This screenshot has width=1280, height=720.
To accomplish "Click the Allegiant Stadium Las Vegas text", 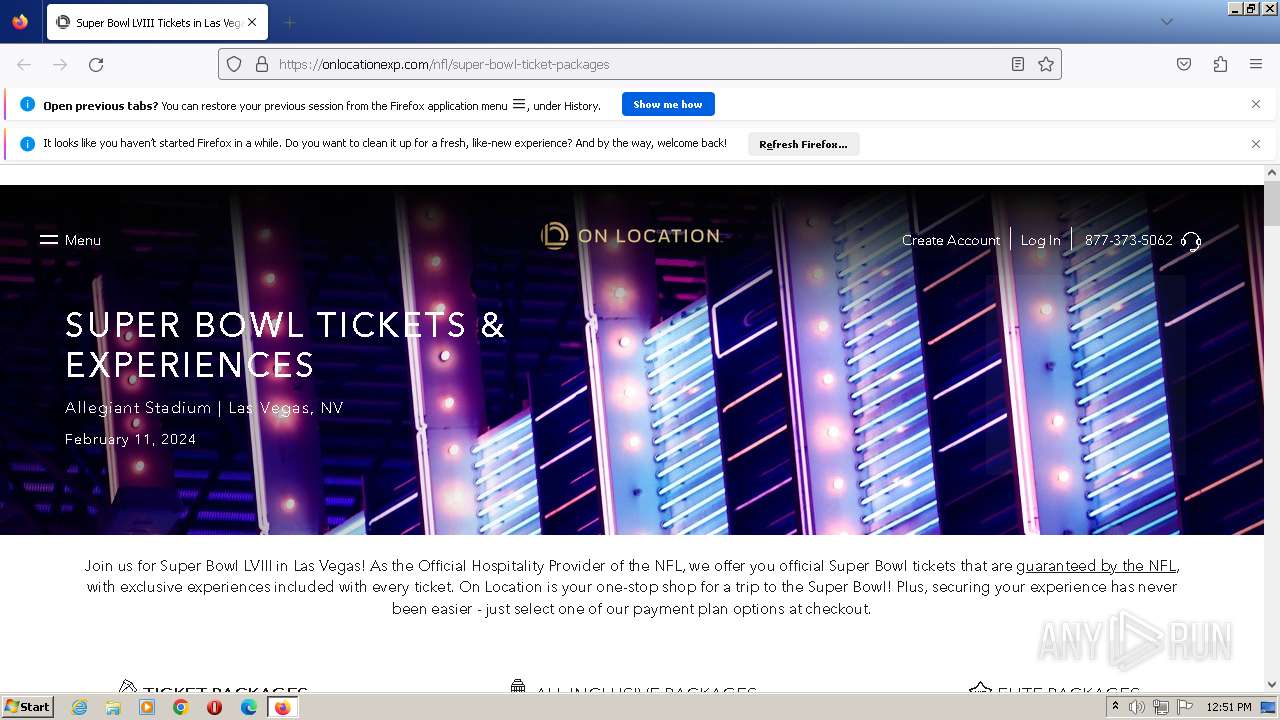I will click(204, 408).
